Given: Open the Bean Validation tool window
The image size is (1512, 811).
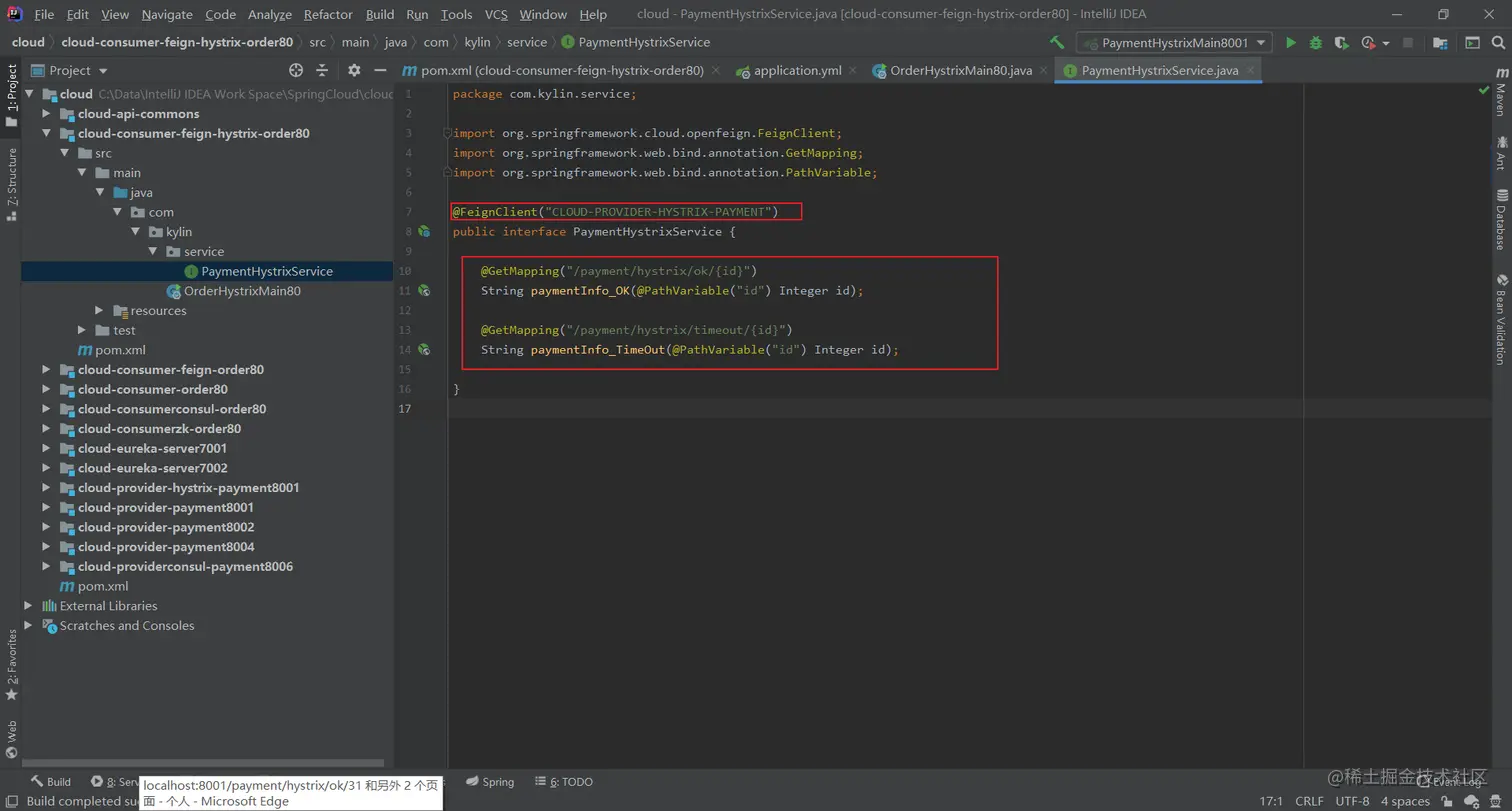Looking at the screenshot, I should click(x=1501, y=319).
